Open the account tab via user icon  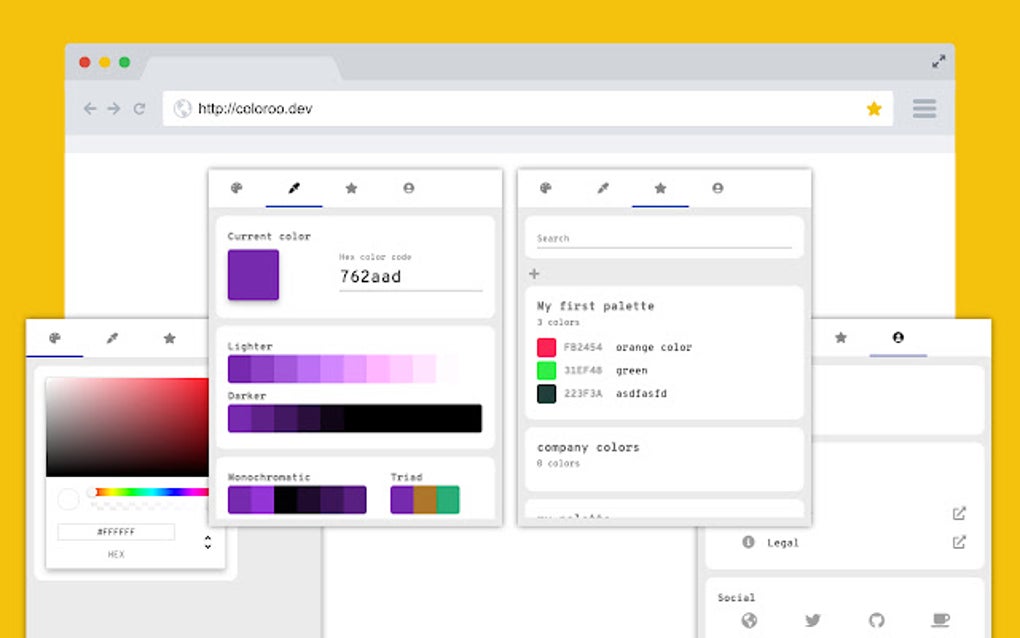coord(409,189)
